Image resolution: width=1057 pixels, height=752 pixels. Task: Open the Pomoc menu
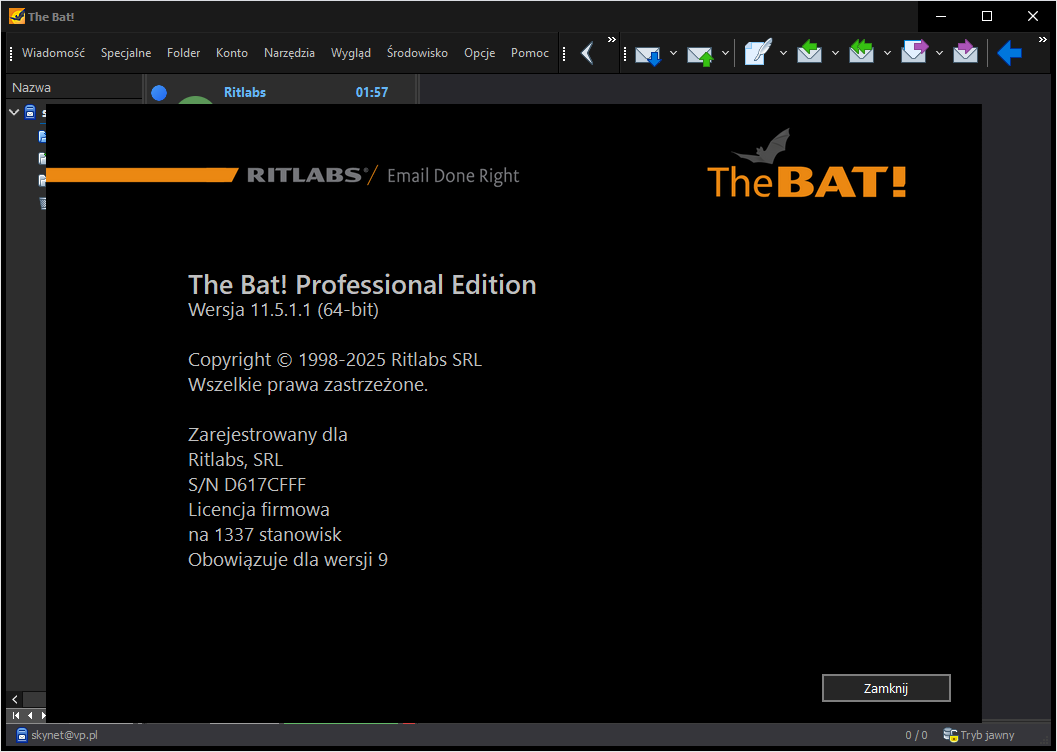530,53
